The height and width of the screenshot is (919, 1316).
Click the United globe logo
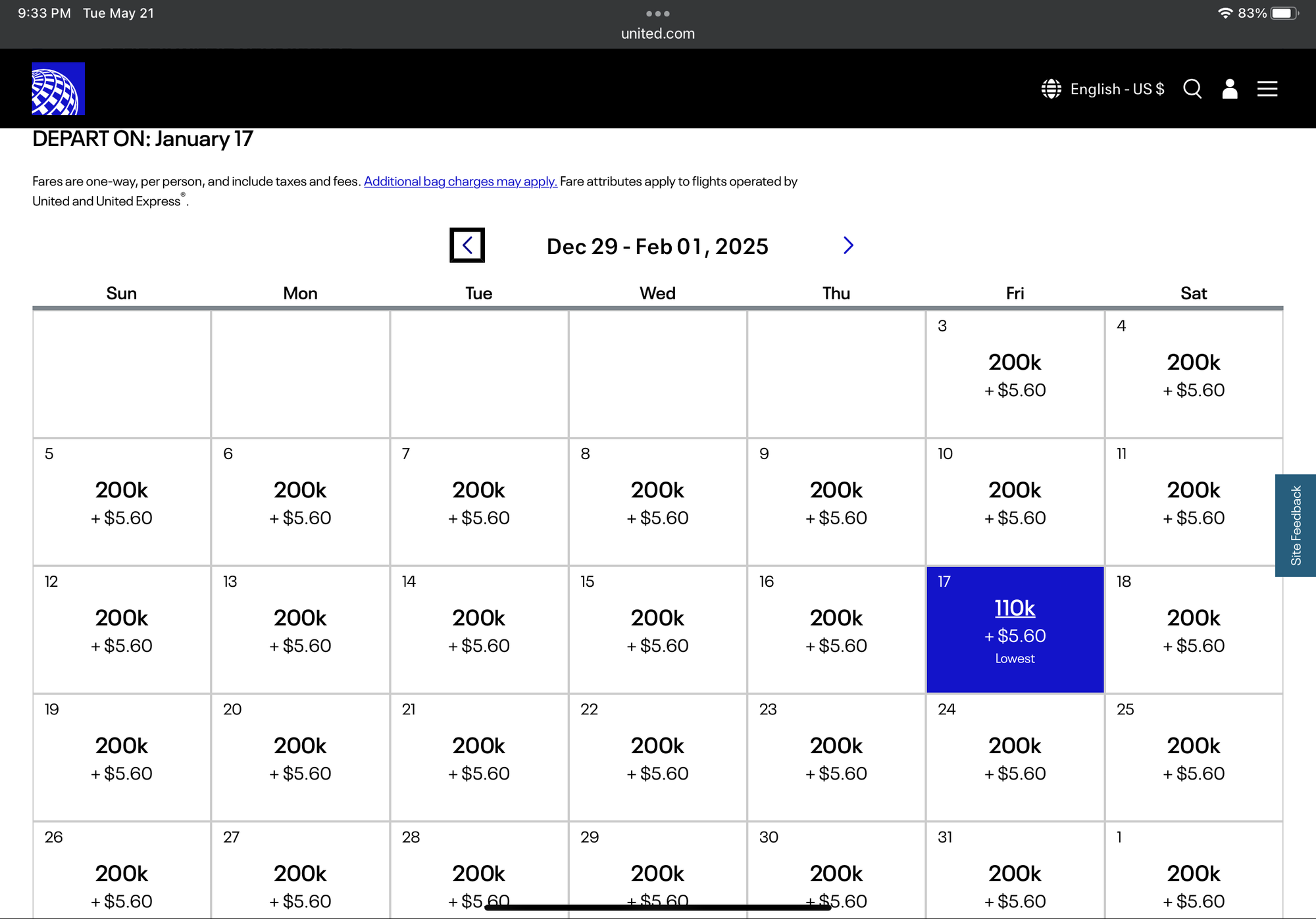pyautogui.click(x=58, y=89)
